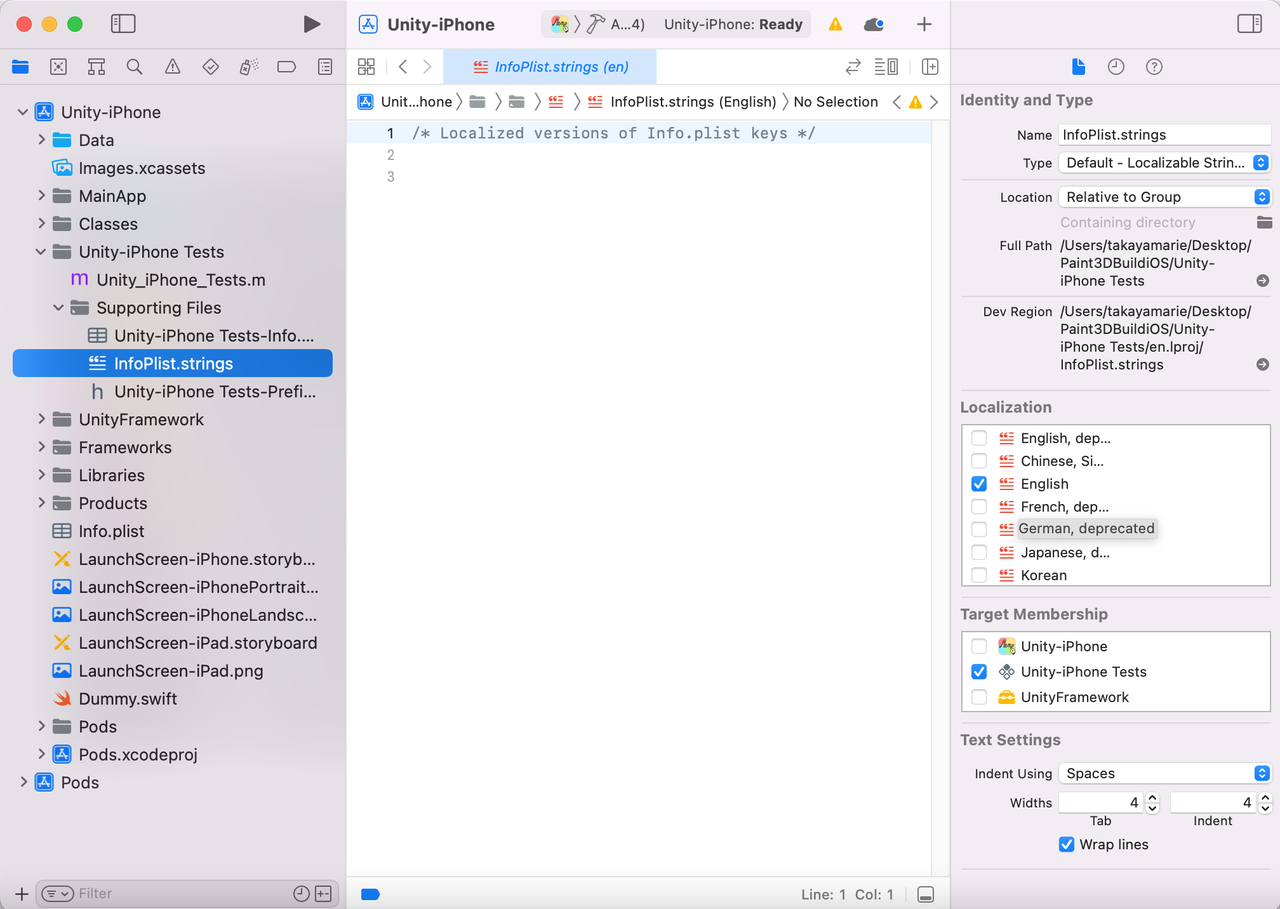This screenshot has height=909, width=1280.
Task: Open the warning badge in the activity bar
Action: (x=835, y=23)
